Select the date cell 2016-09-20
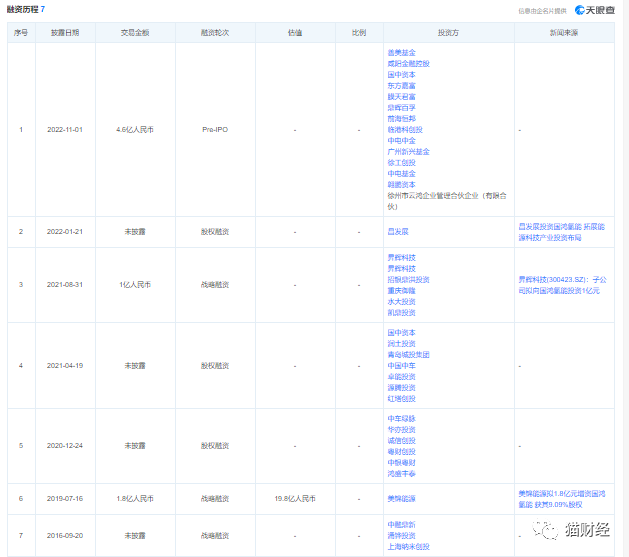Image resolution: width=629 pixels, height=557 pixels. [65, 535]
